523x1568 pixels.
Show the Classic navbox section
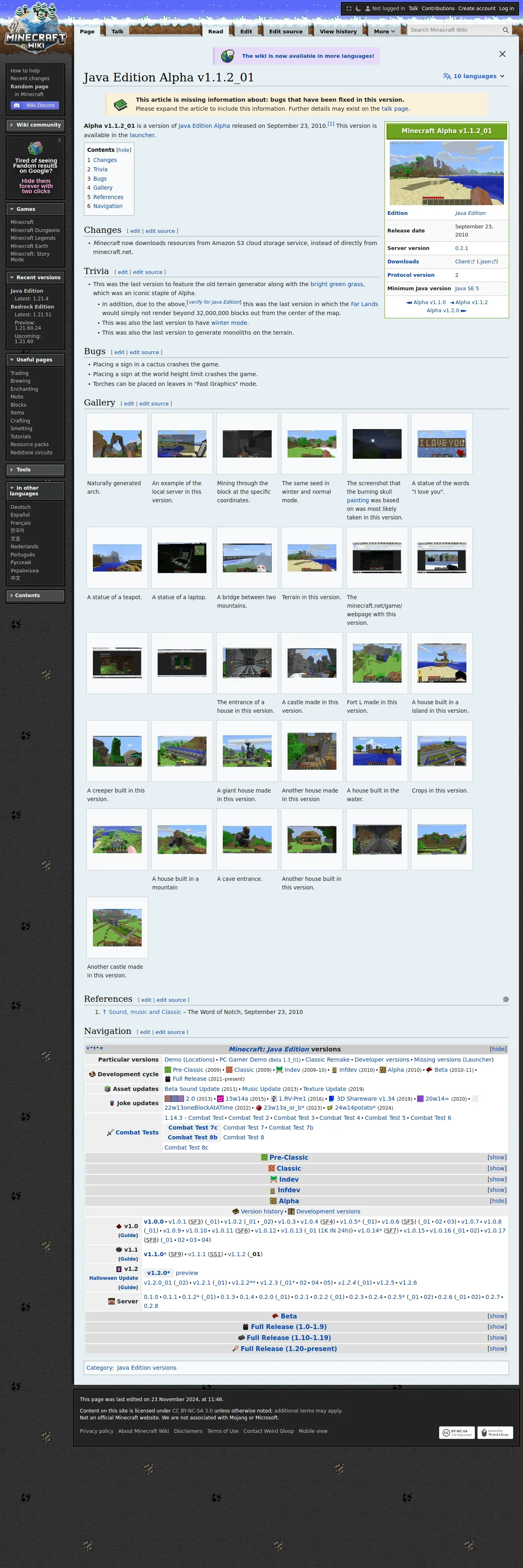pos(497,1168)
